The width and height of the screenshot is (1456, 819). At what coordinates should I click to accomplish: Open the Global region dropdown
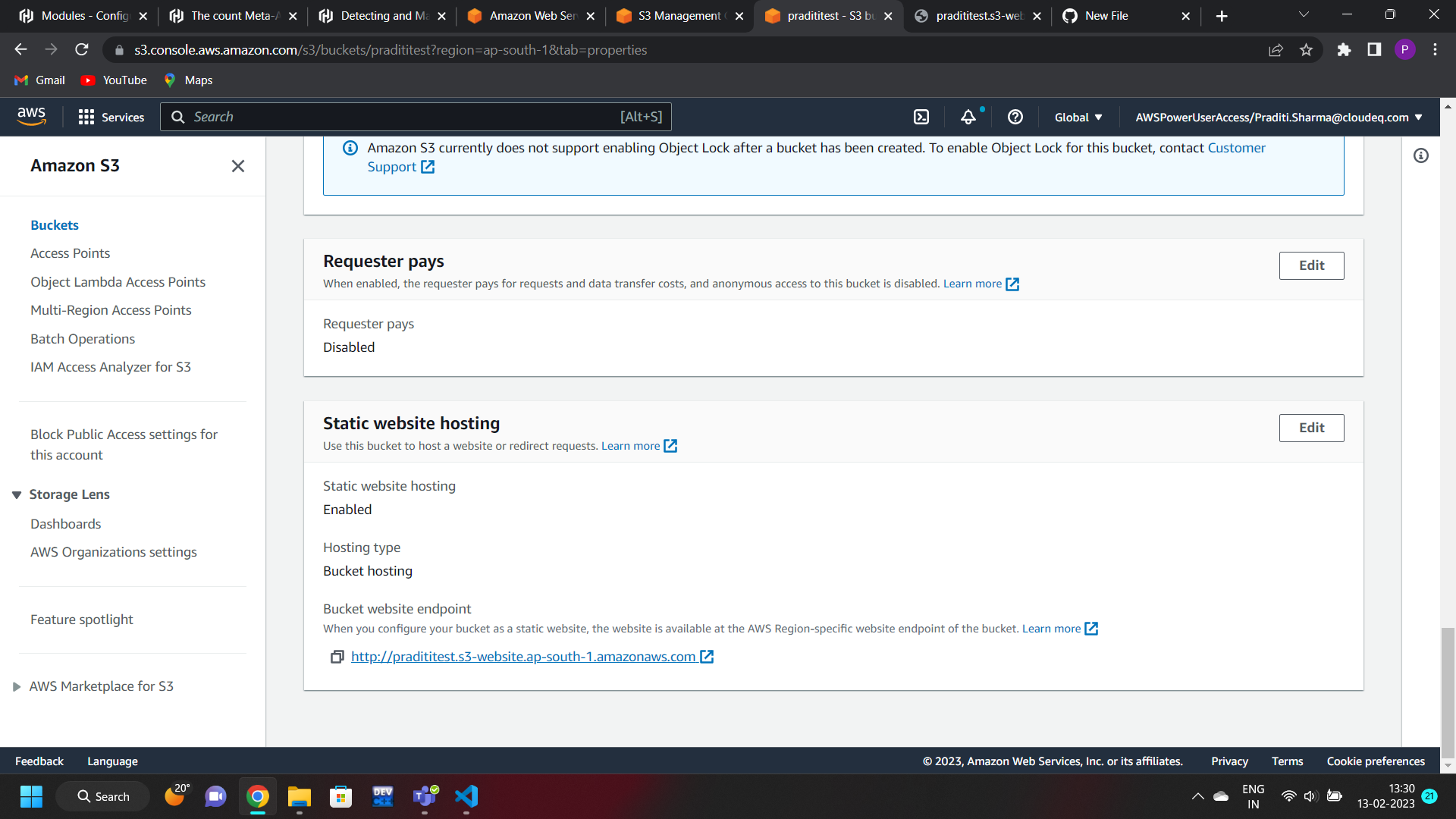click(1078, 117)
